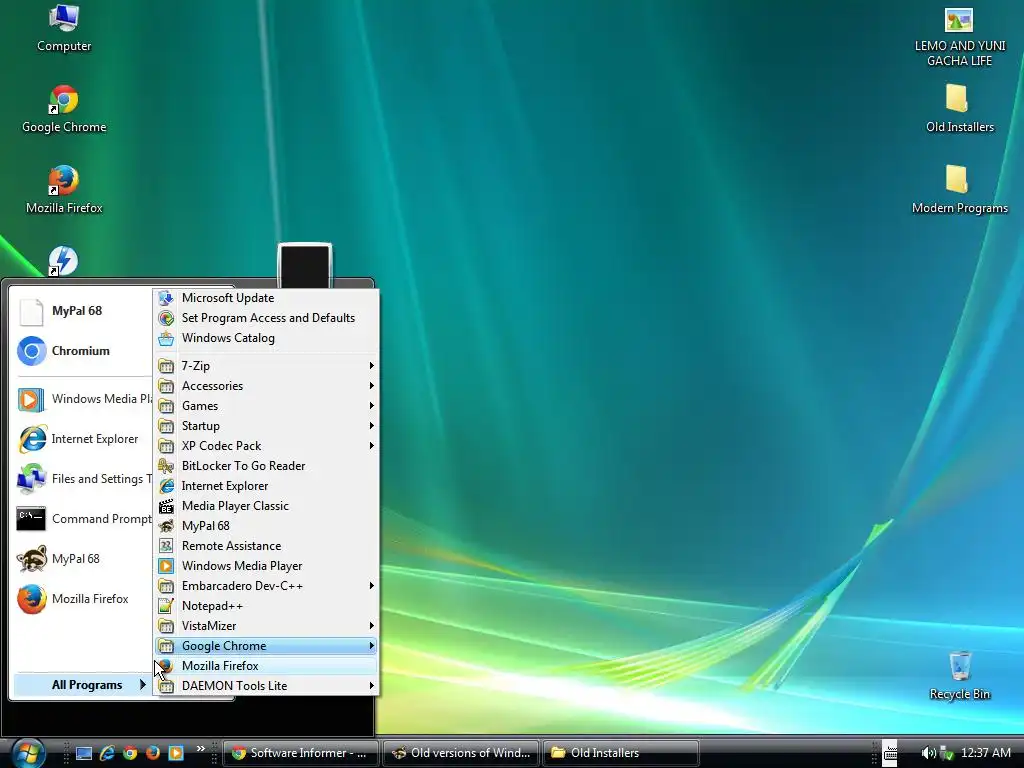1024x768 pixels.
Task: Open the Computer desktop icon
Action: [x=64, y=28]
